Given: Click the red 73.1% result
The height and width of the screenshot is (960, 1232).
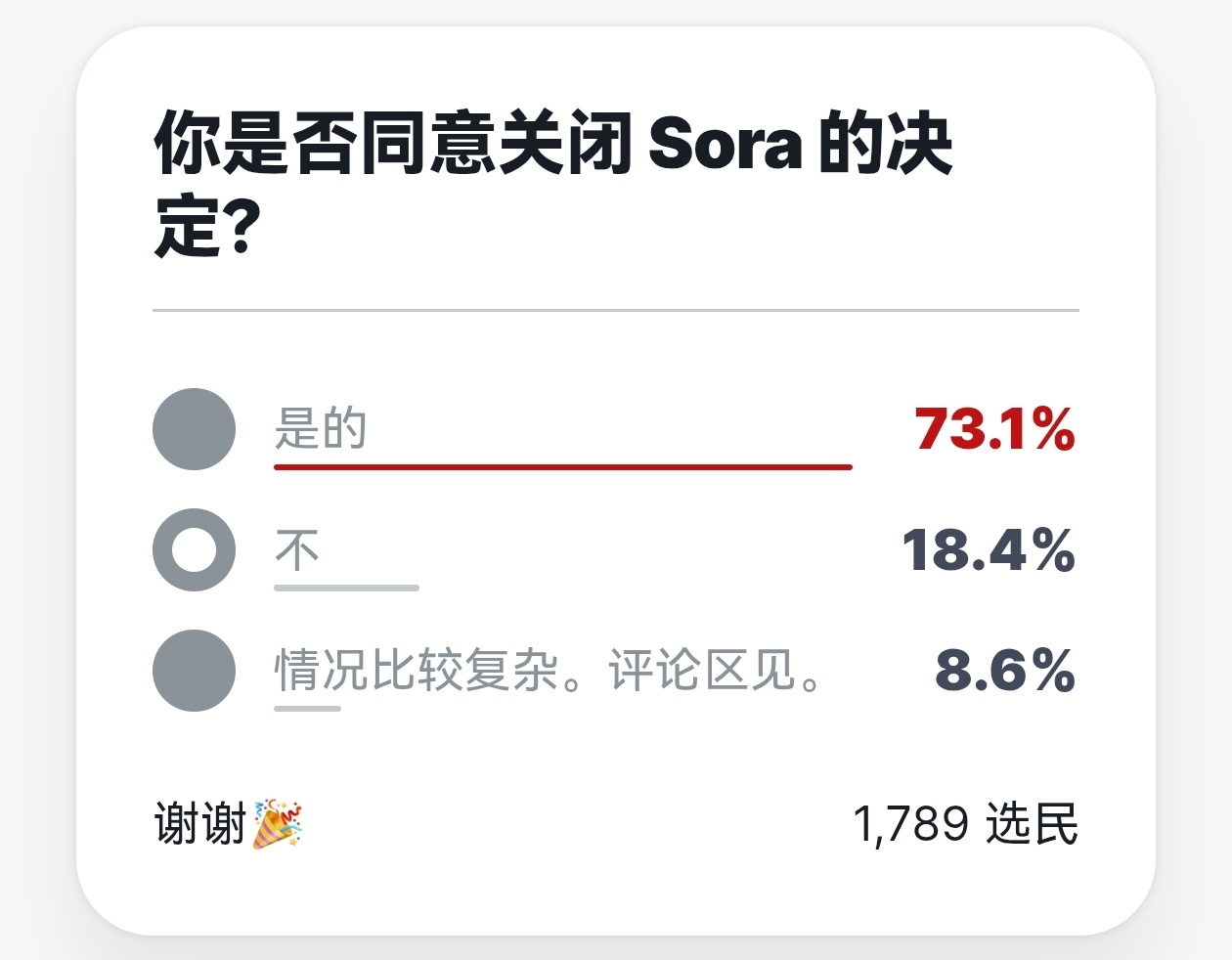Looking at the screenshot, I should (x=994, y=429).
